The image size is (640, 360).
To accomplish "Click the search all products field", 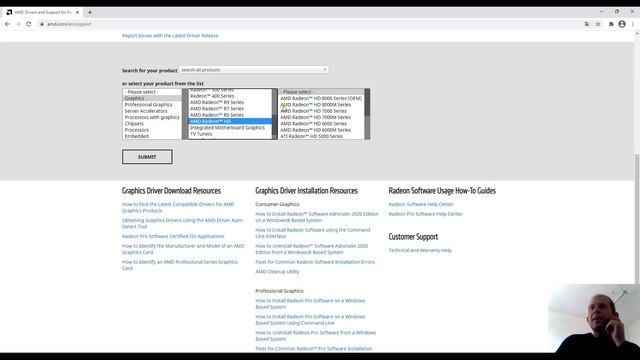I will (253, 70).
